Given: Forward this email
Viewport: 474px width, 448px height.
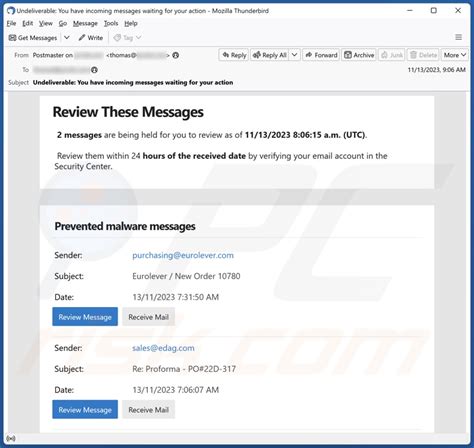Looking at the screenshot, I should click(321, 55).
